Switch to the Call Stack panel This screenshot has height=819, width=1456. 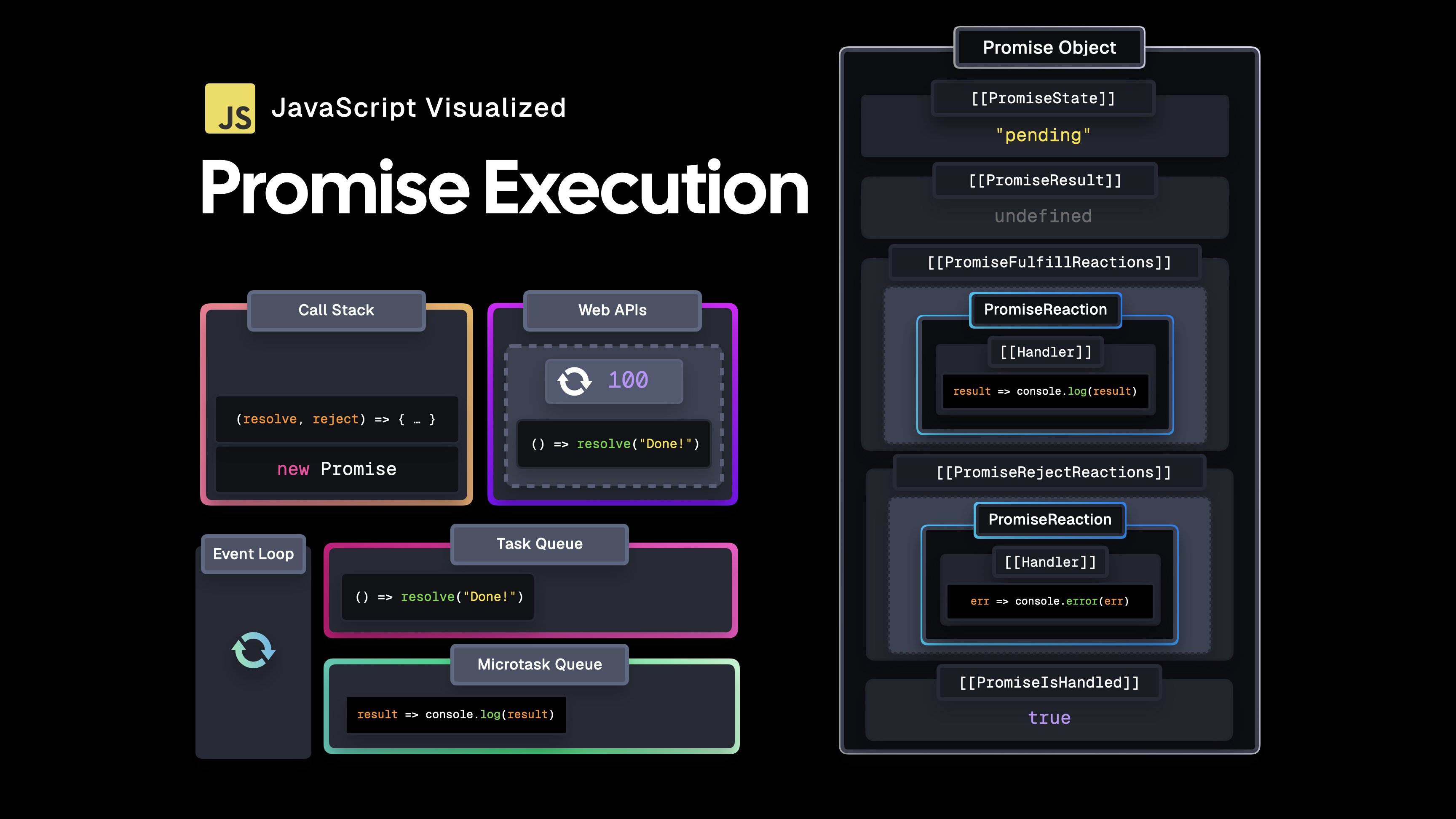(336, 310)
